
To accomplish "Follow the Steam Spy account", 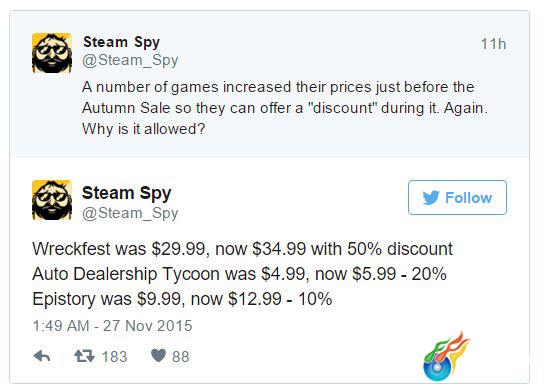I will tap(457, 197).
